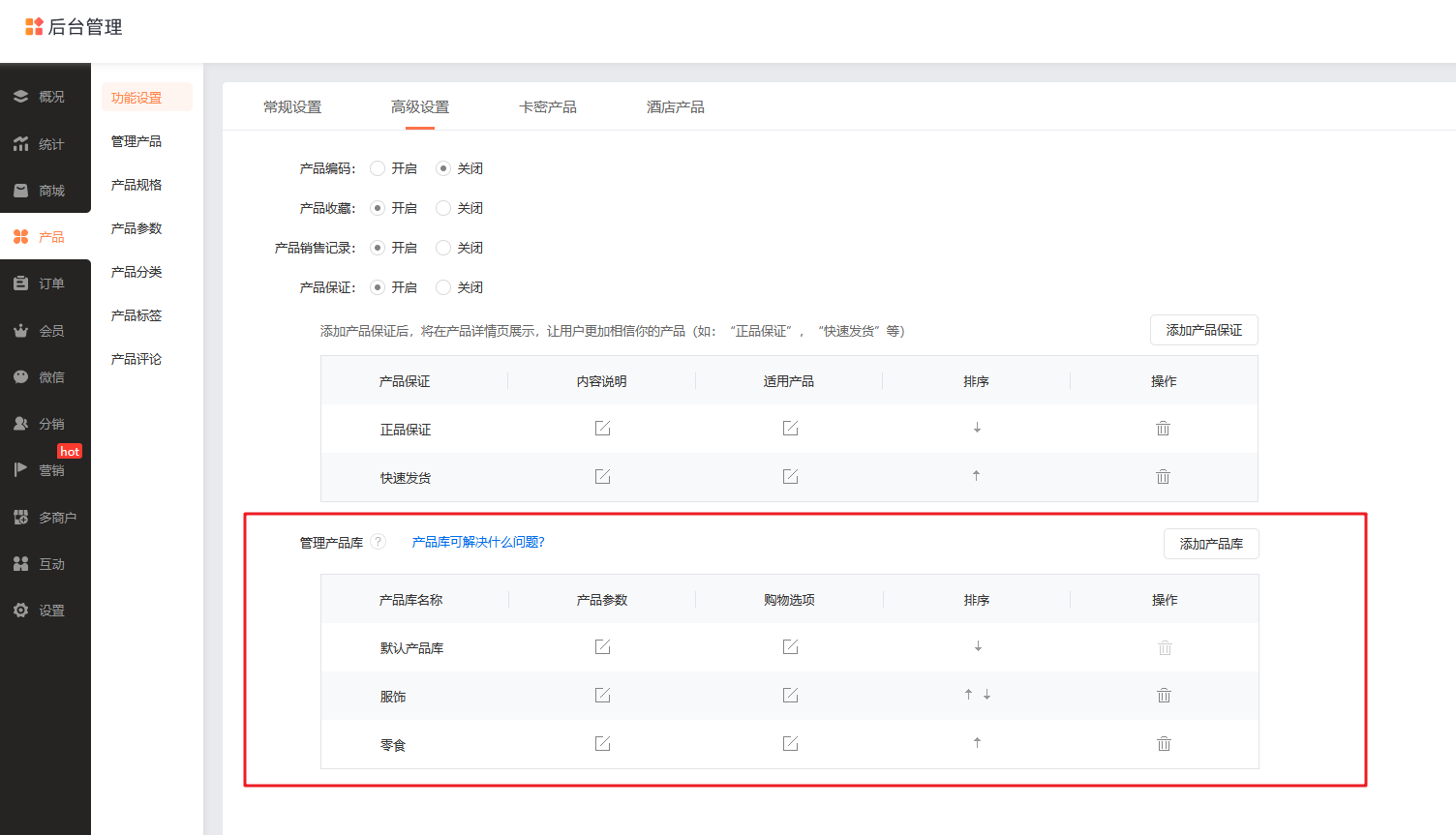
Task: Edit 内容说明 for 正品保证 row
Action: pos(602,428)
